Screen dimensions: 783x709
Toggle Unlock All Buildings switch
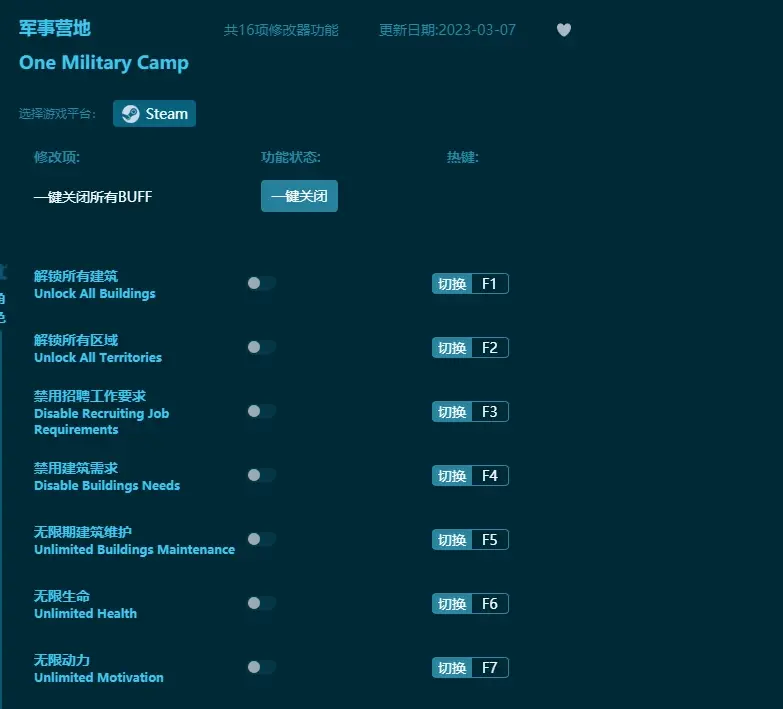[x=262, y=283]
